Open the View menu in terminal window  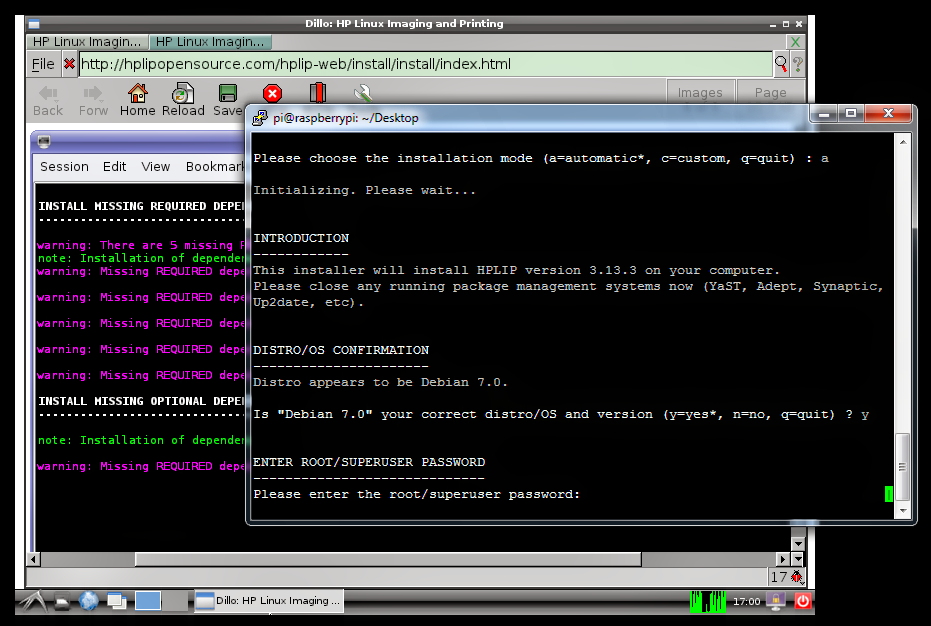(x=156, y=167)
